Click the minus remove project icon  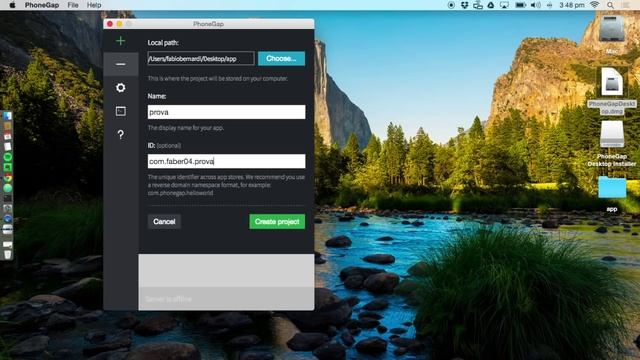pyautogui.click(x=120, y=64)
